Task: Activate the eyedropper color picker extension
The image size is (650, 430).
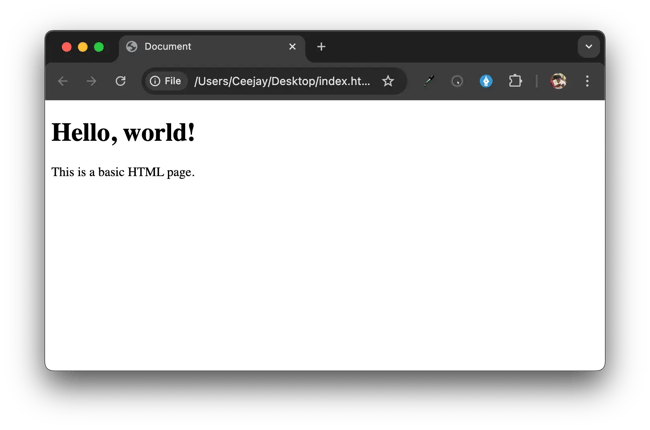Action: pos(429,81)
